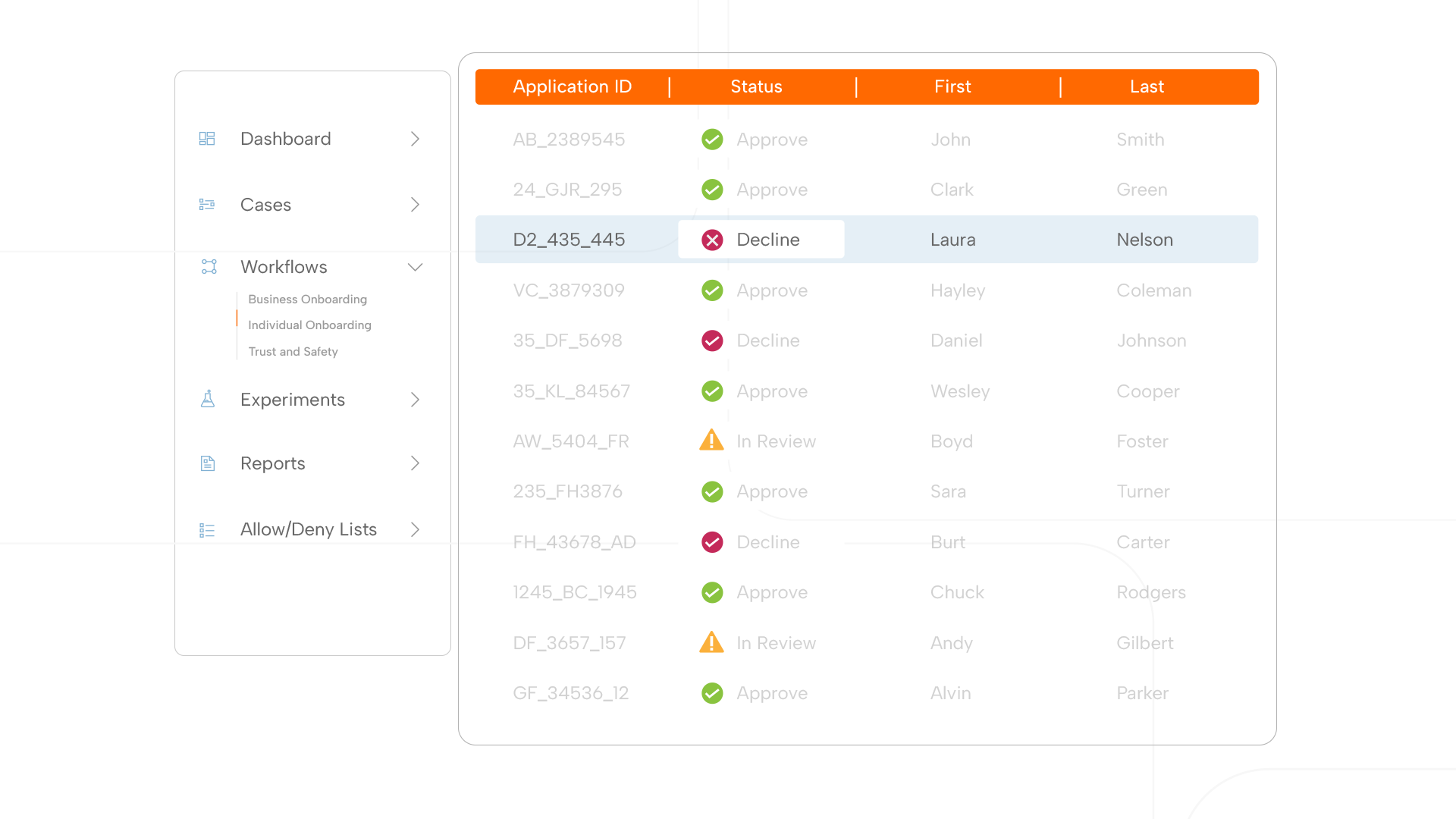The width and height of the screenshot is (1456, 819).
Task: Click the Allow/Deny Lists checklist icon
Action: (x=207, y=530)
